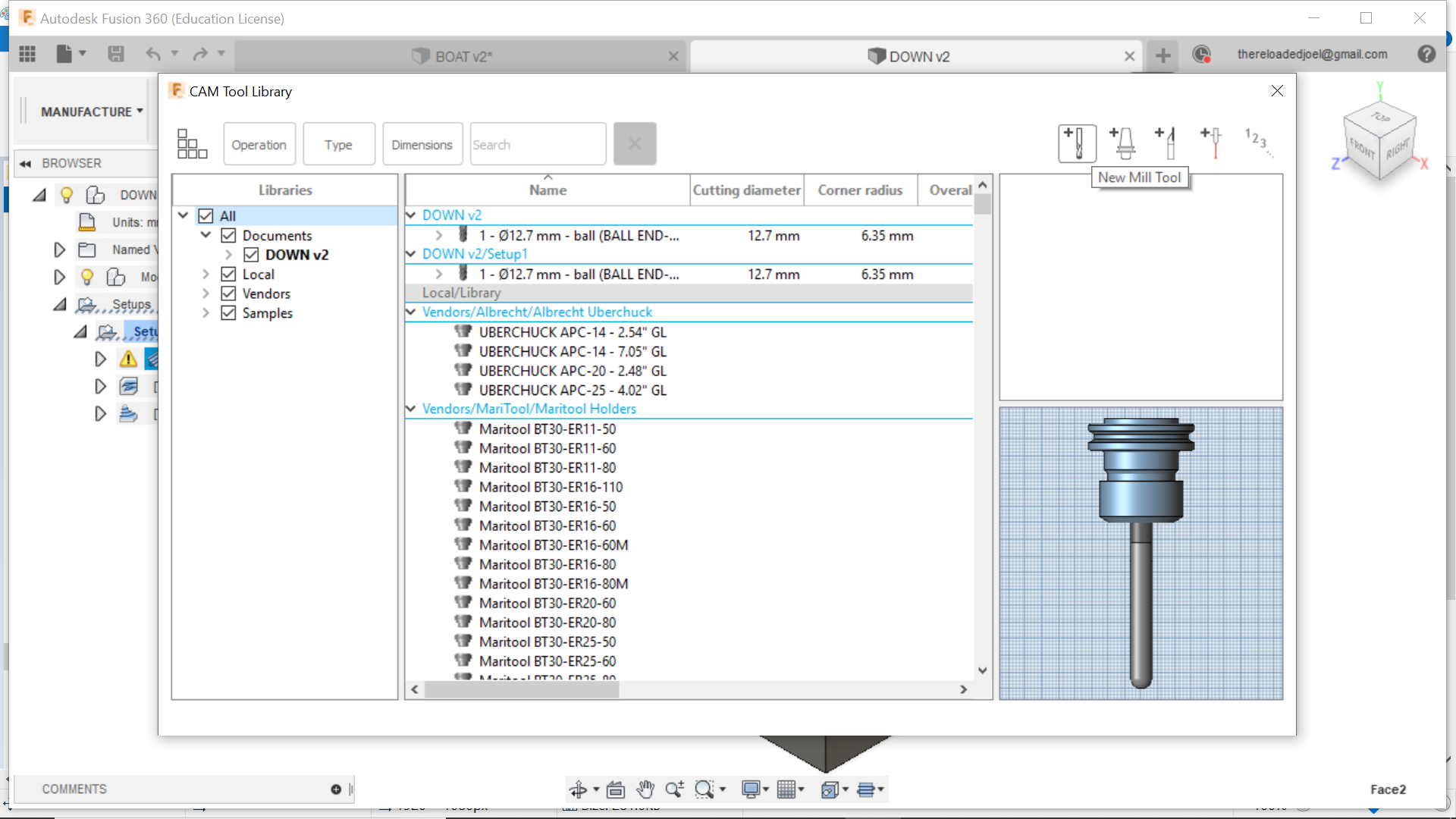Viewport: 1456px width, 819px height.
Task: Click the Save disk icon
Action: (x=115, y=54)
